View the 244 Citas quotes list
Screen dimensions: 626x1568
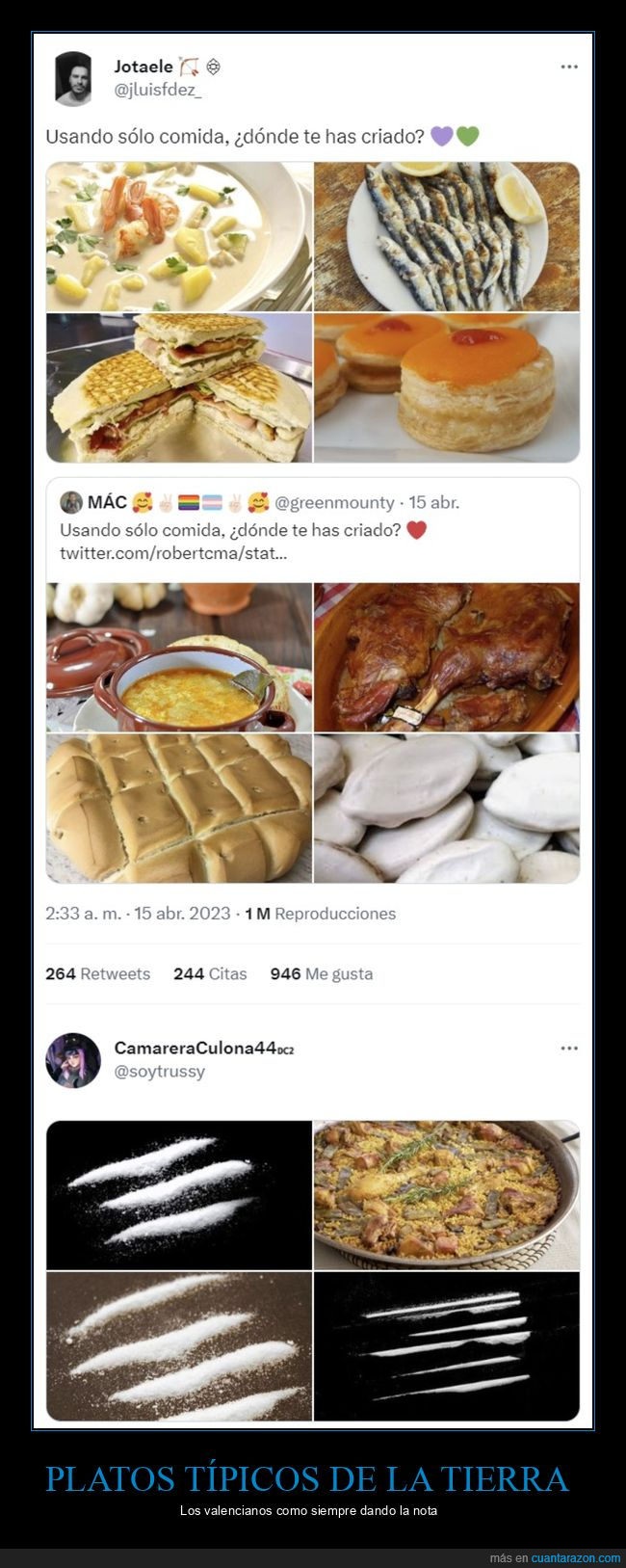210,973
